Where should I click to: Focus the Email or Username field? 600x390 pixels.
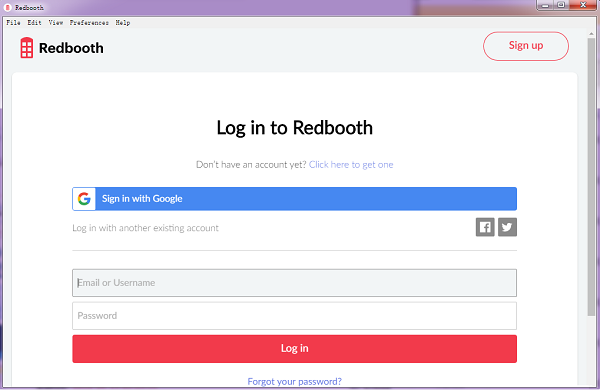tap(294, 283)
